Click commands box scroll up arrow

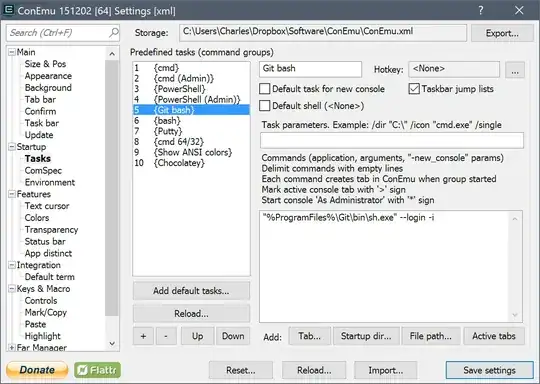click(515, 219)
